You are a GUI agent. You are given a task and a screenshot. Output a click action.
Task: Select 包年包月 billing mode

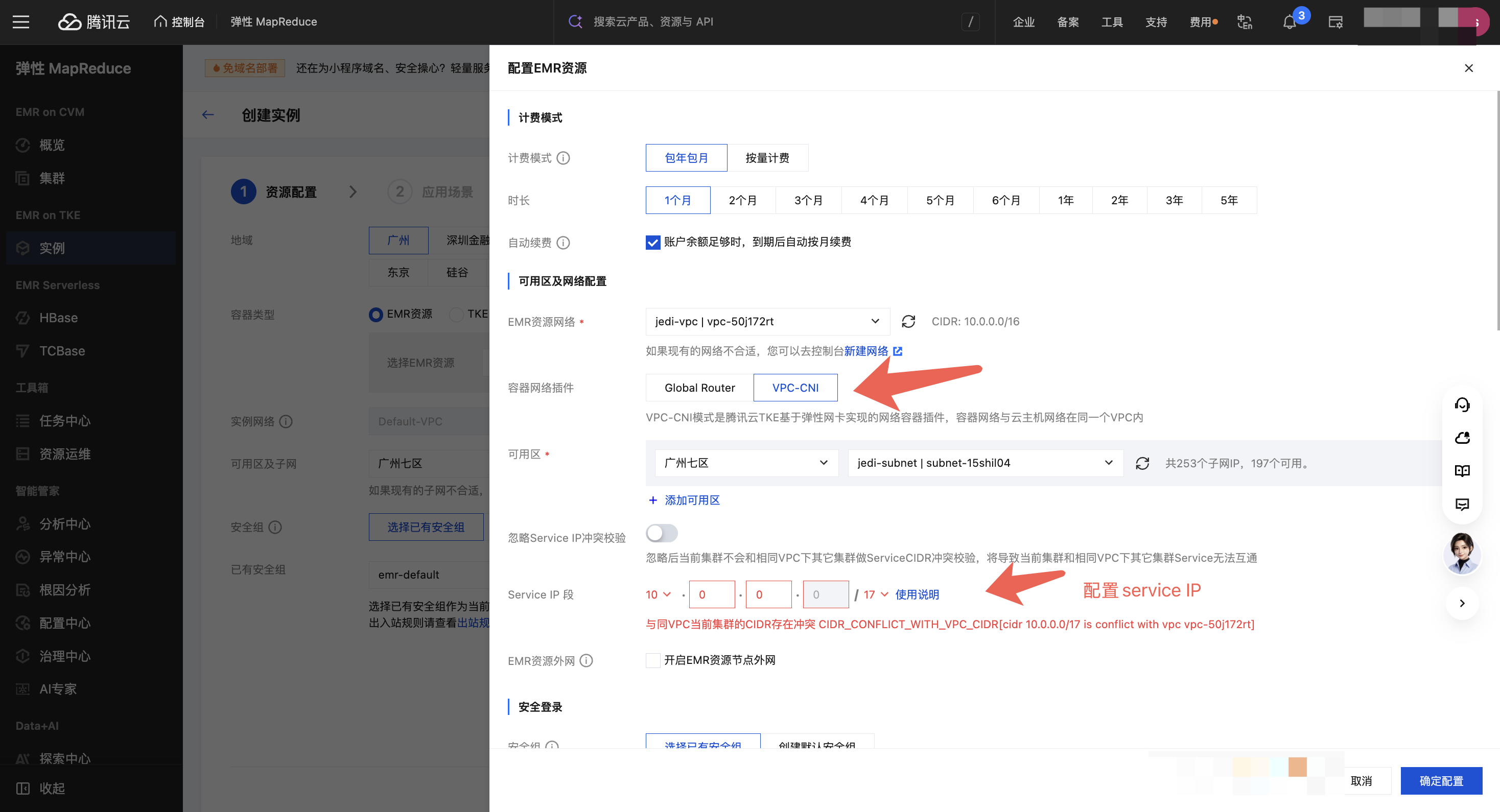[x=686, y=158]
